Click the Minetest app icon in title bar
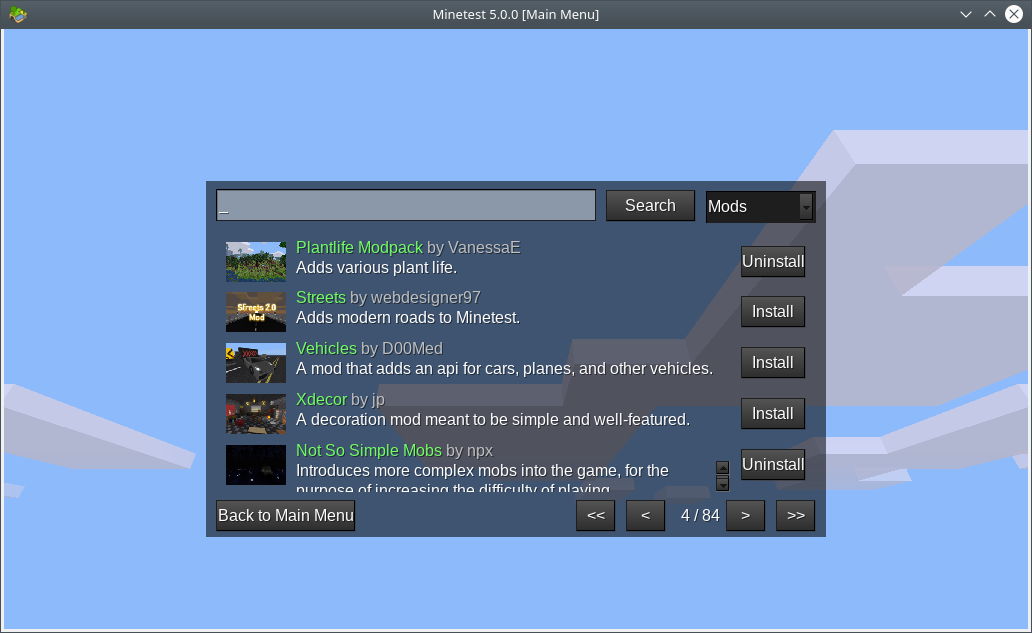 (x=18, y=14)
